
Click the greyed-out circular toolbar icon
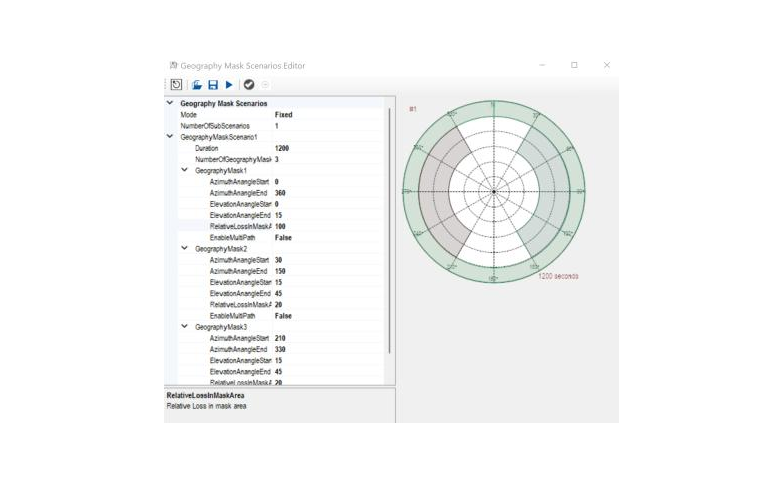(265, 86)
